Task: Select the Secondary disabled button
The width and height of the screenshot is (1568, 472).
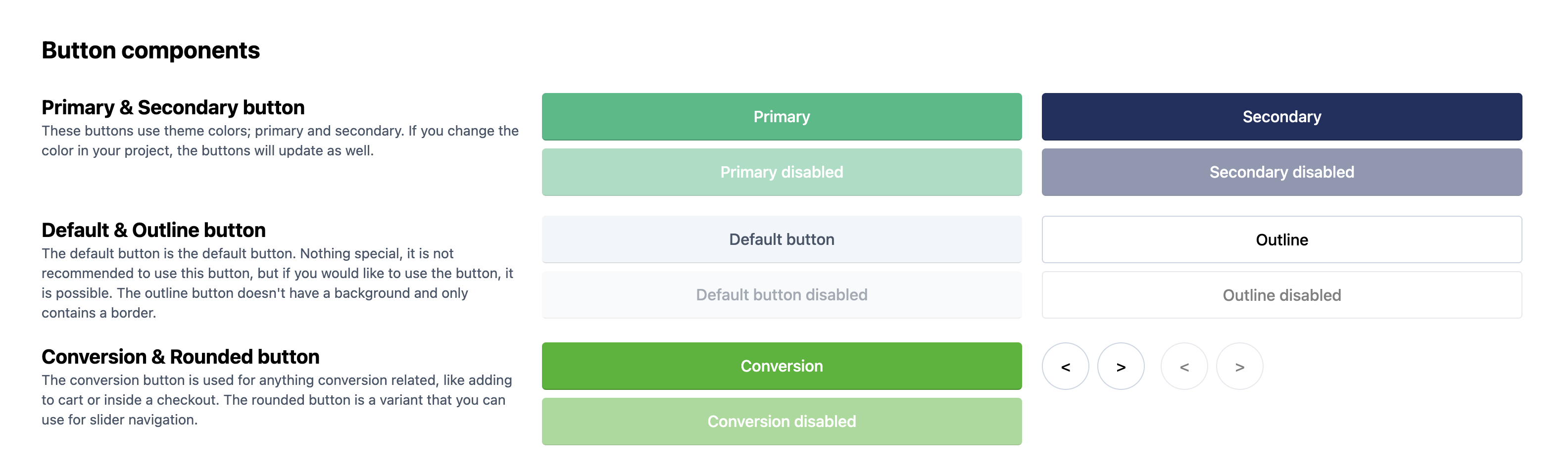Action: point(1281,172)
